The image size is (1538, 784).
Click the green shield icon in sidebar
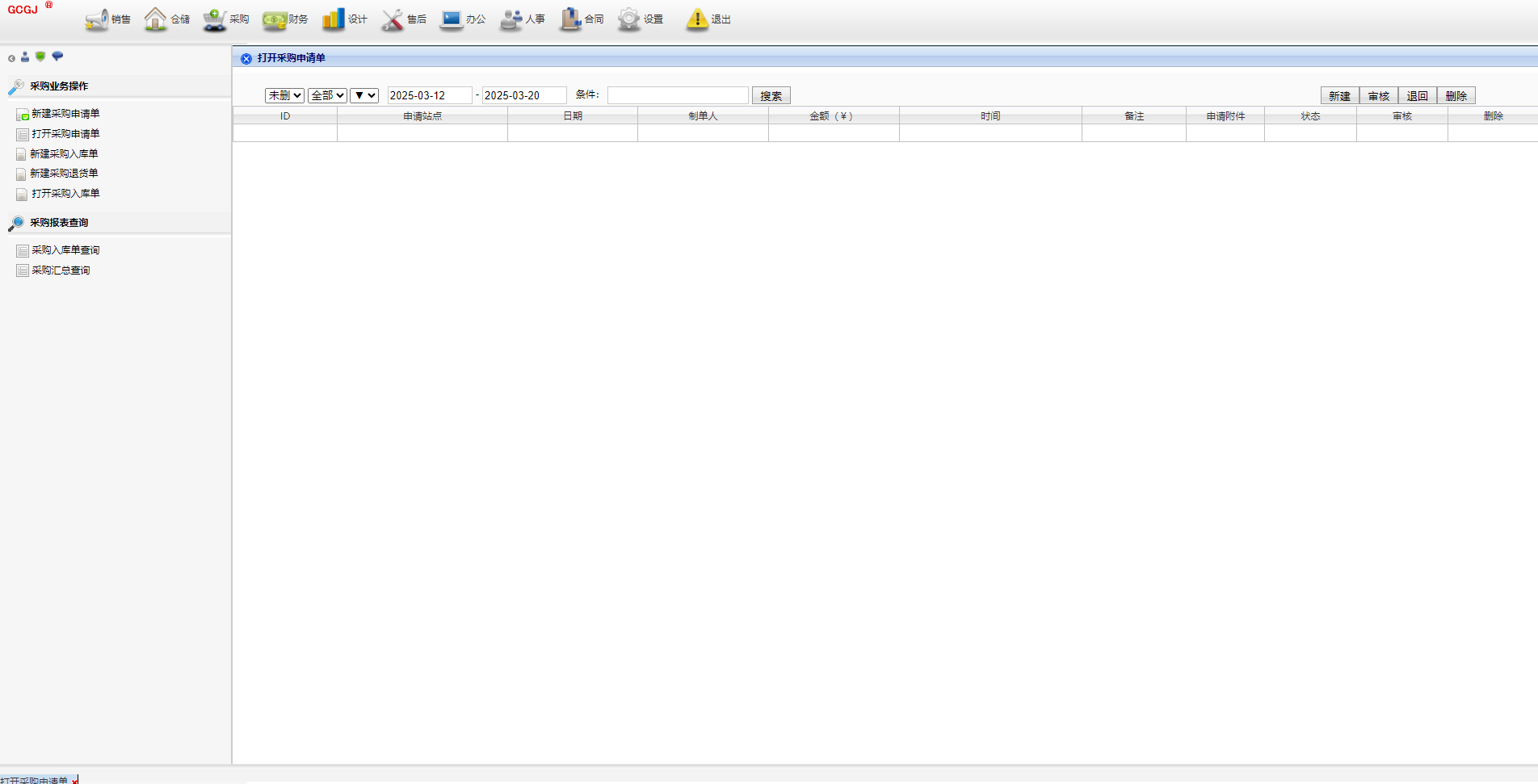[40, 57]
